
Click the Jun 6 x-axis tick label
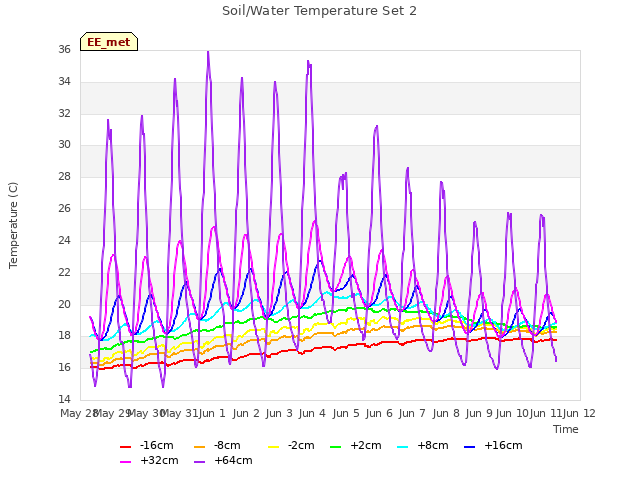pyautogui.click(x=380, y=413)
